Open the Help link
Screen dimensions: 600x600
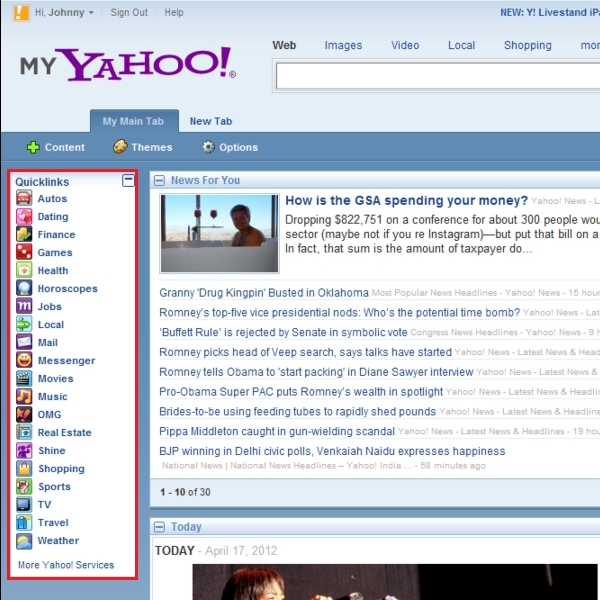pos(174,12)
